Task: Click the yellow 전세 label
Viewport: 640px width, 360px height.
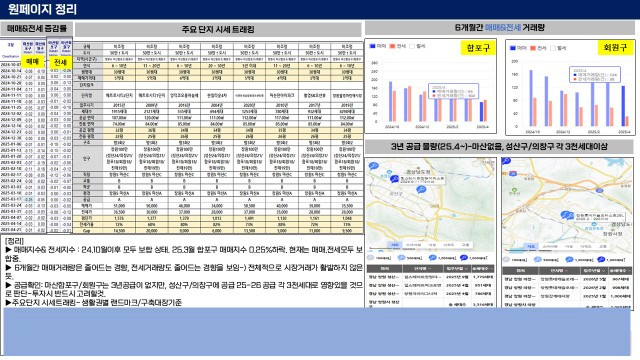Action: (x=60, y=62)
